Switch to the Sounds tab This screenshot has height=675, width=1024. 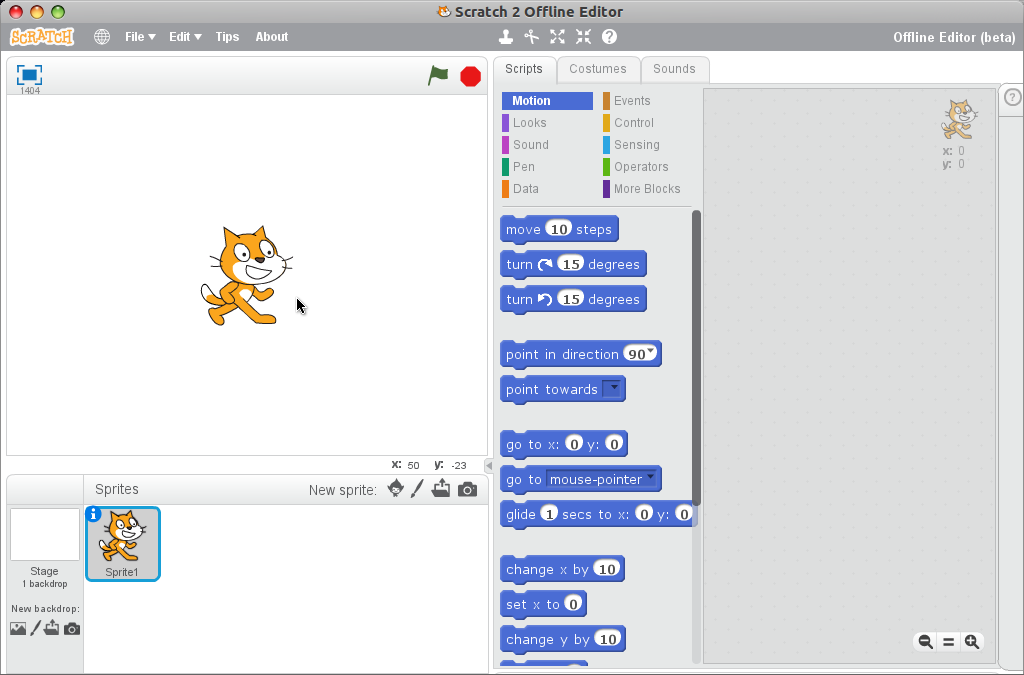point(675,69)
